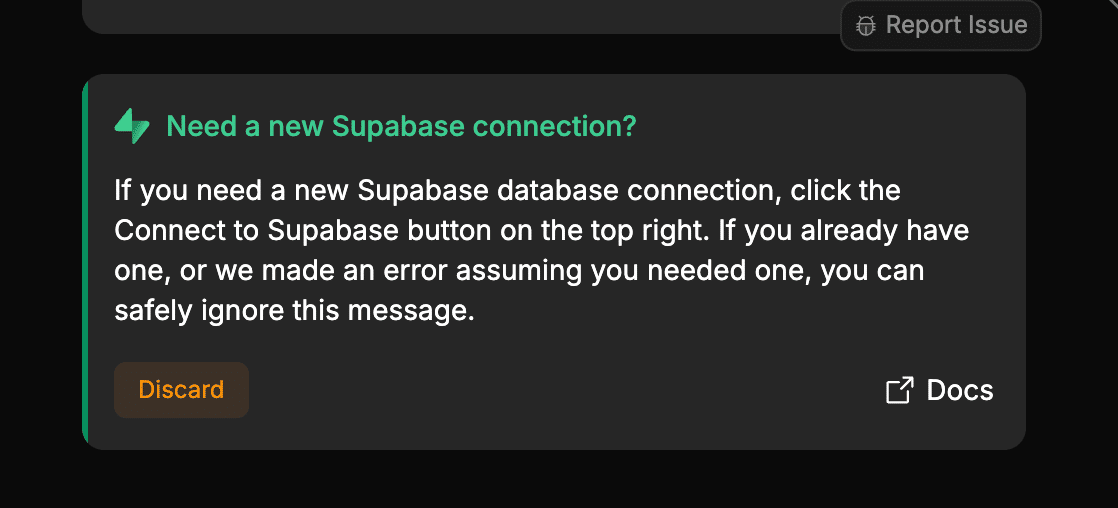Click the green accent bar on the card
Image resolution: width=1118 pixels, height=508 pixels.
(x=86, y=262)
